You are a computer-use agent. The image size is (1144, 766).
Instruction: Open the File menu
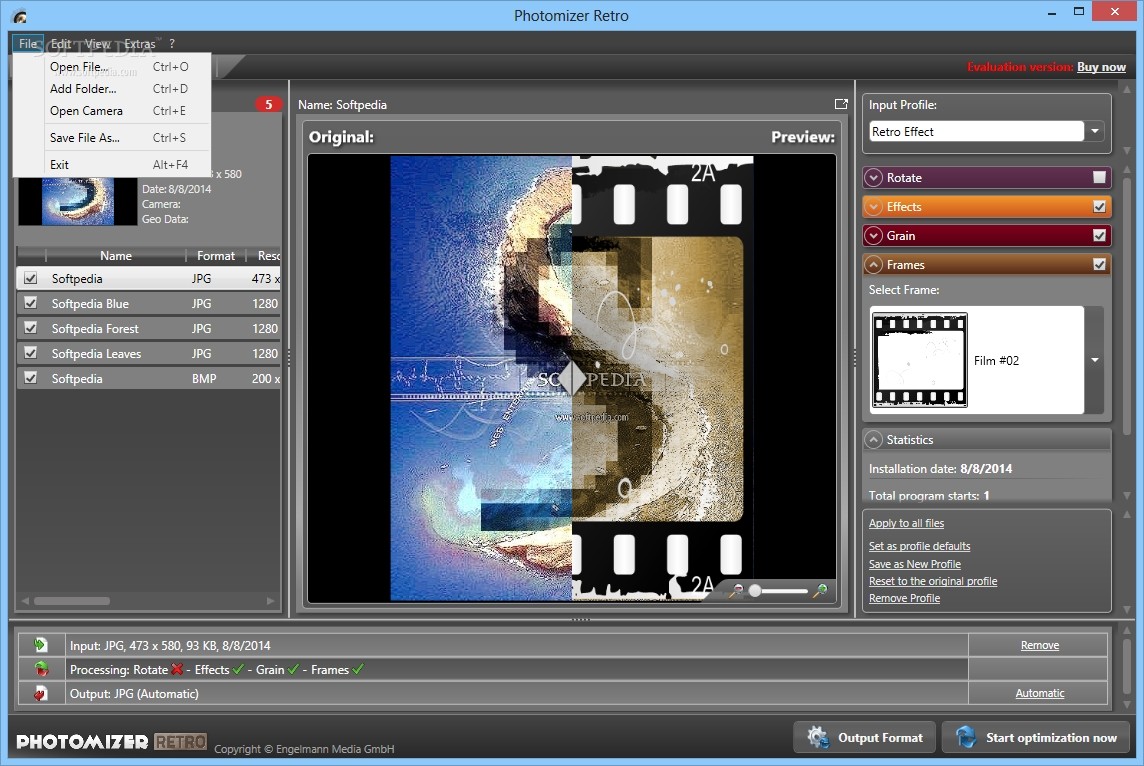(28, 44)
